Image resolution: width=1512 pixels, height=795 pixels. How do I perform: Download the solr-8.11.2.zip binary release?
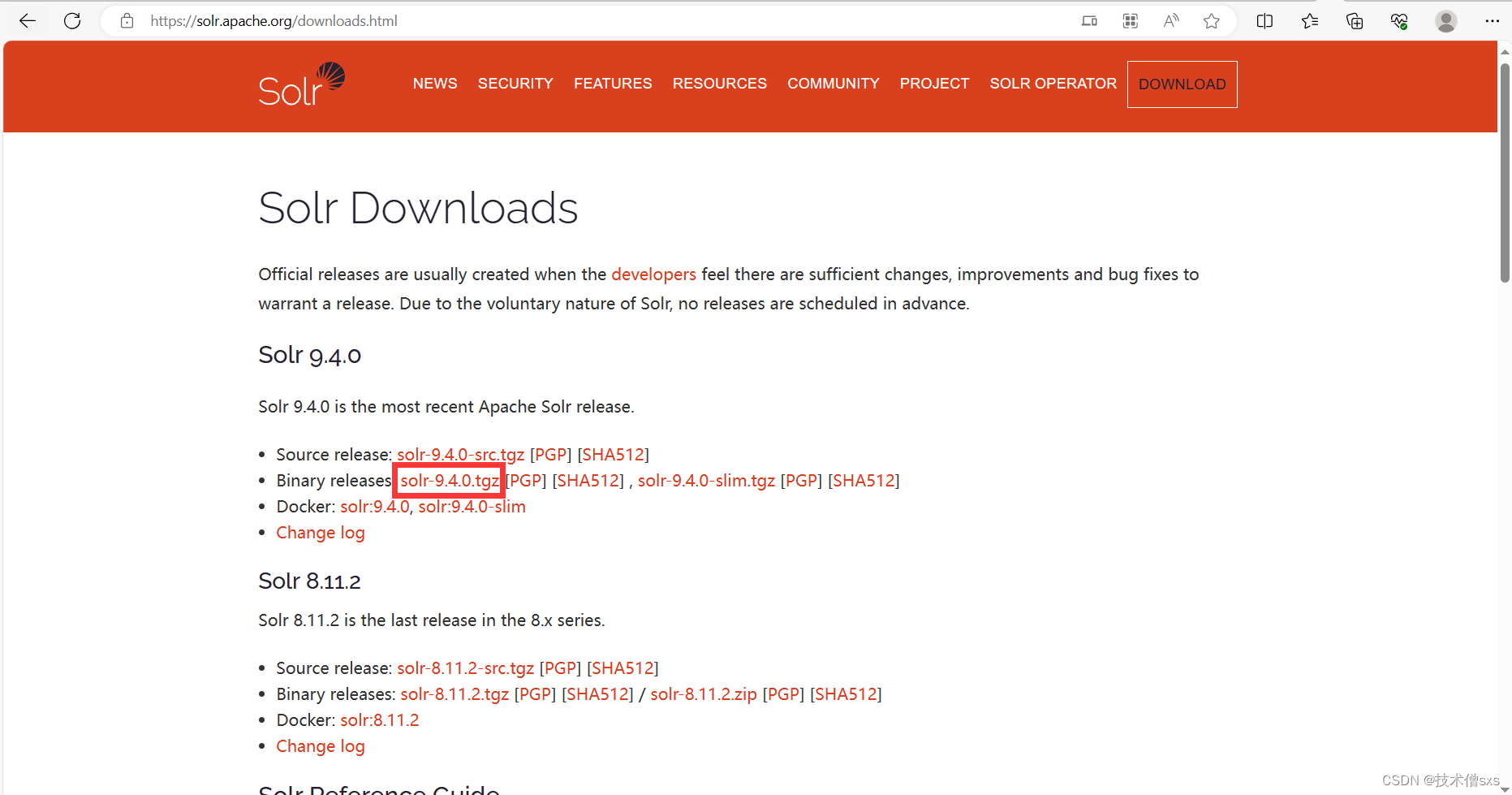[x=704, y=694]
